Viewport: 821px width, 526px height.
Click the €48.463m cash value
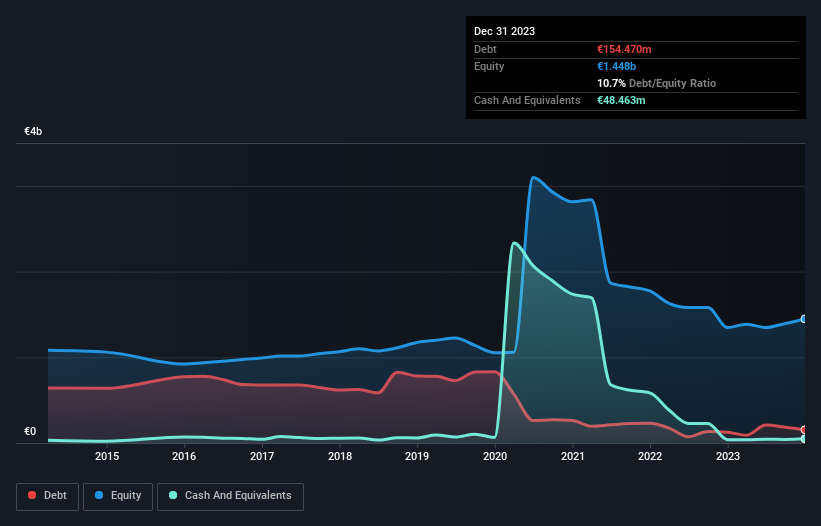(x=621, y=100)
